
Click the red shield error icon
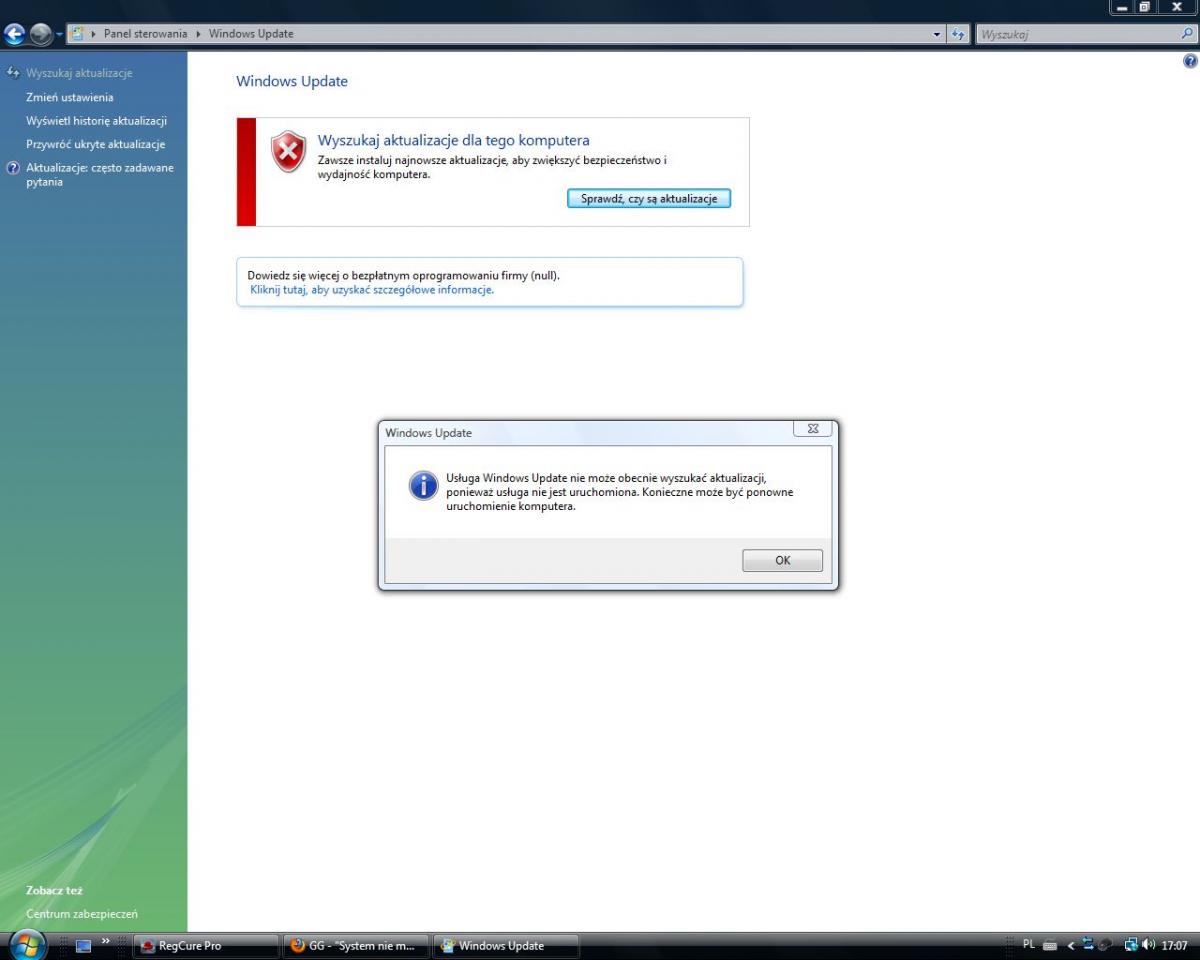(288, 152)
